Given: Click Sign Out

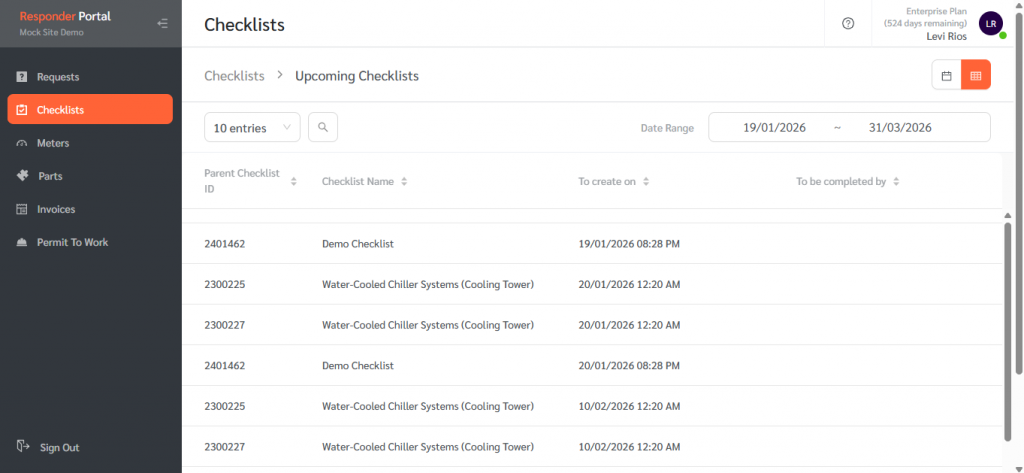Looking at the screenshot, I should [x=59, y=447].
